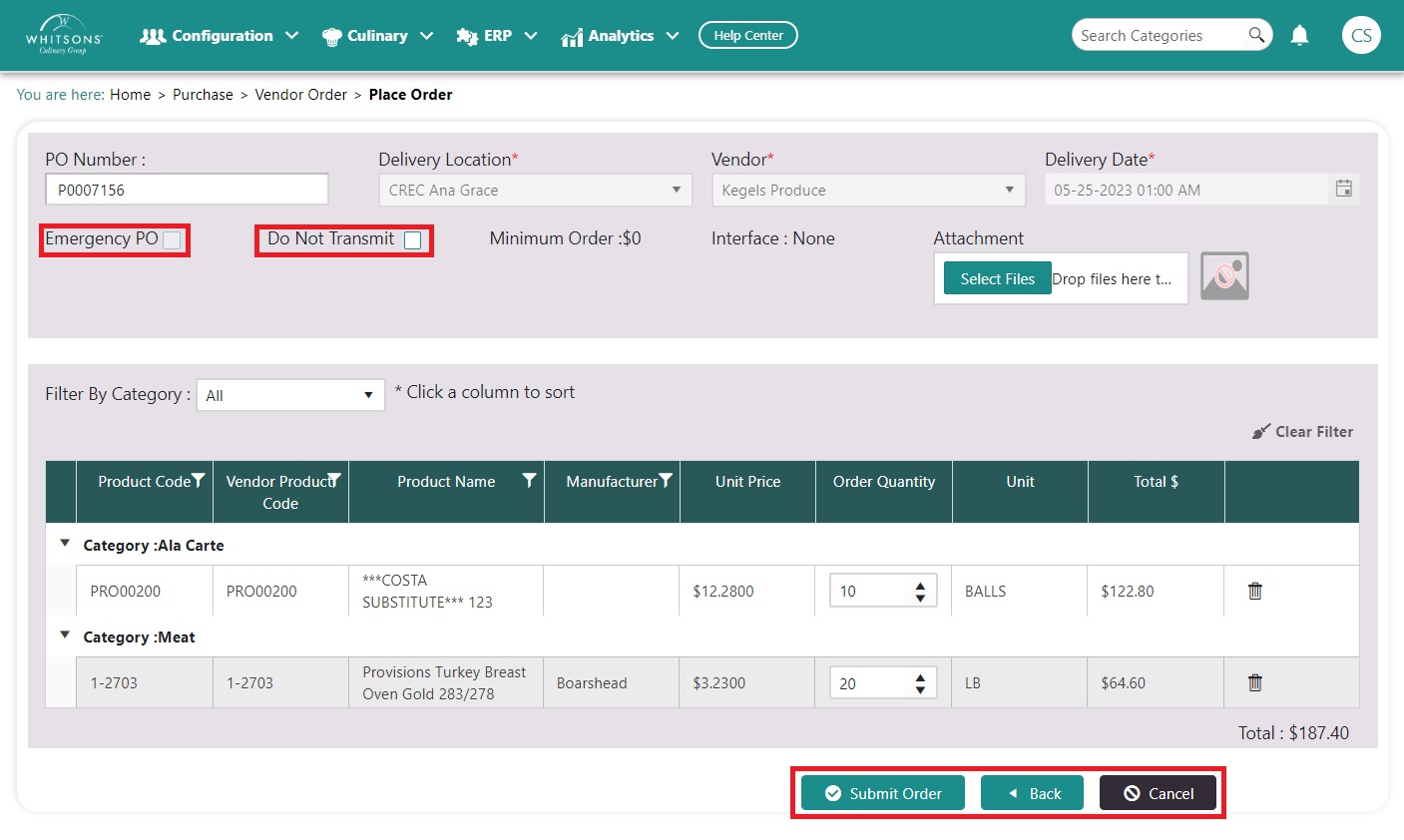
Task: Collapse the Category Meat group
Action: (x=65, y=635)
